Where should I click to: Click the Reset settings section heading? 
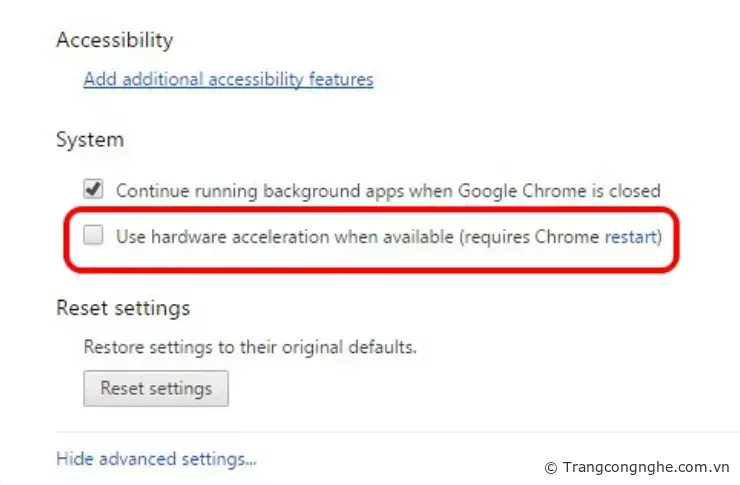pos(123,307)
